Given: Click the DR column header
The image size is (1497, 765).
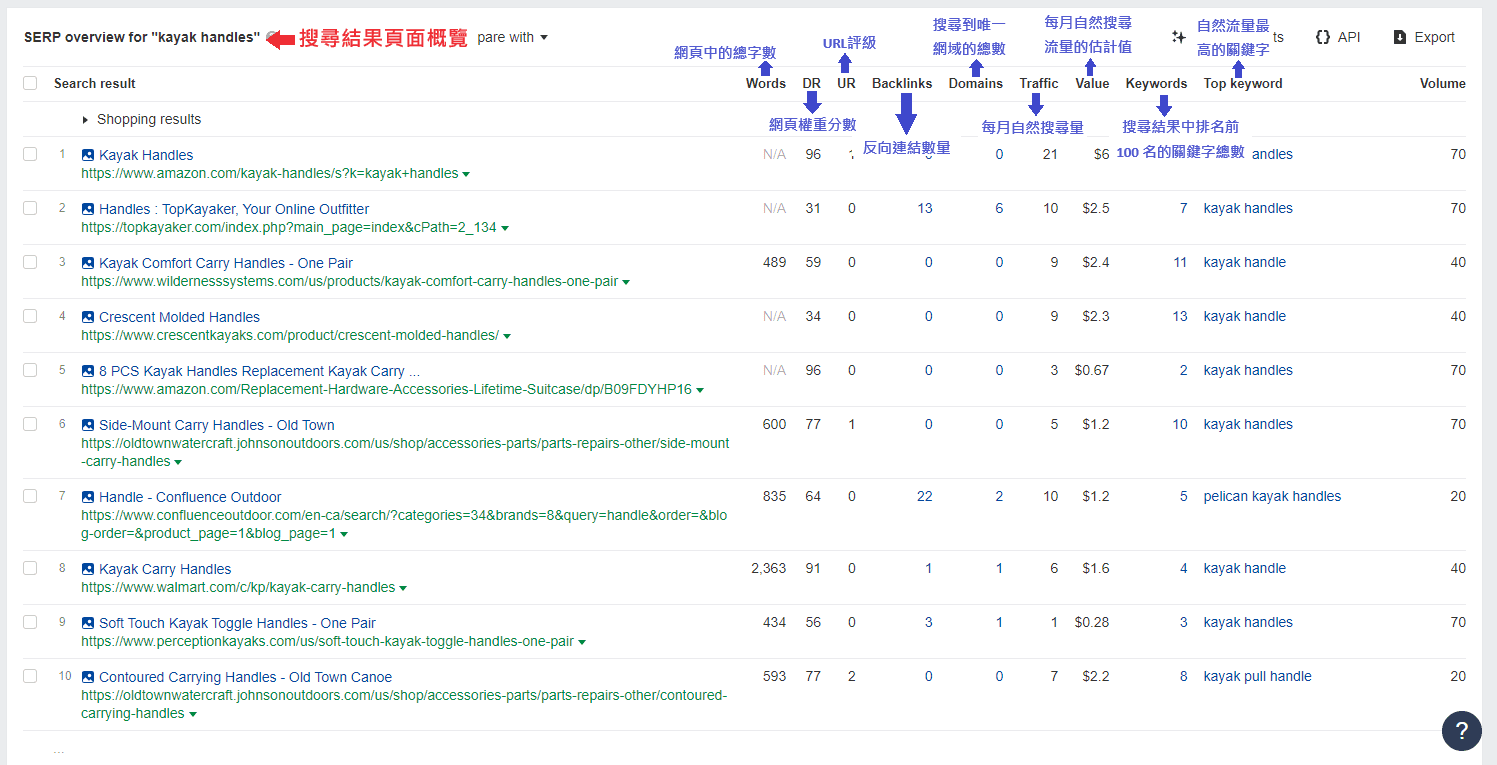Looking at the screenshot, I should 812,83.
